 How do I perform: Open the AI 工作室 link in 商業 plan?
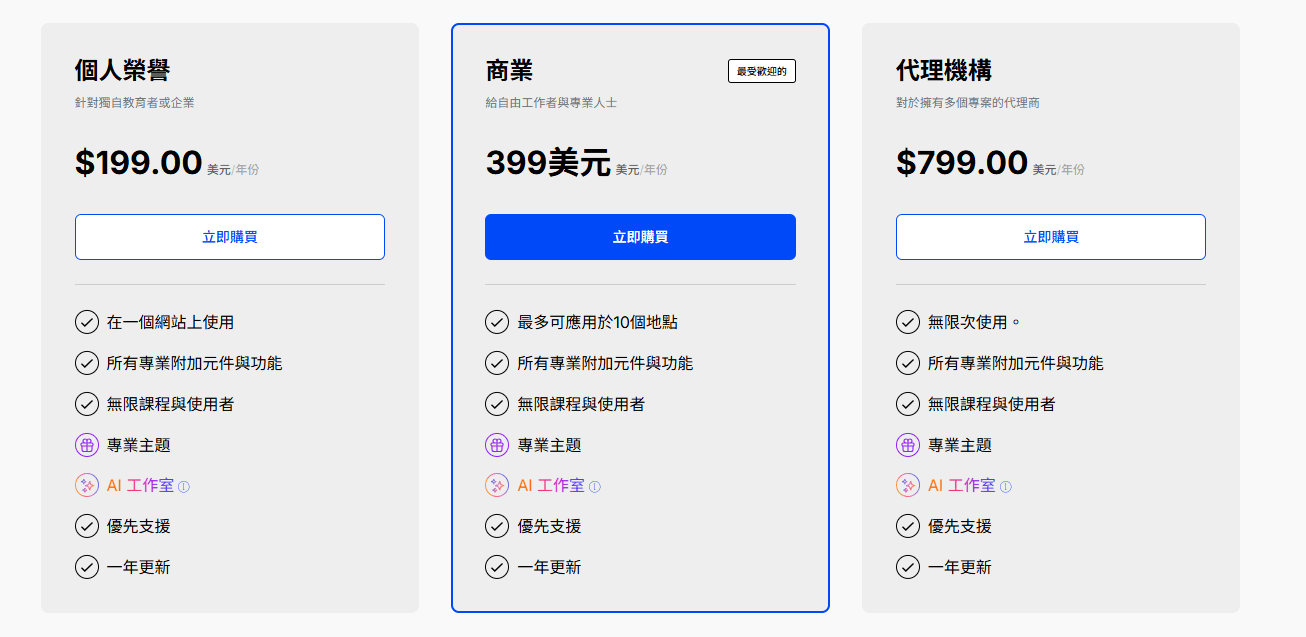coord(551,486)
